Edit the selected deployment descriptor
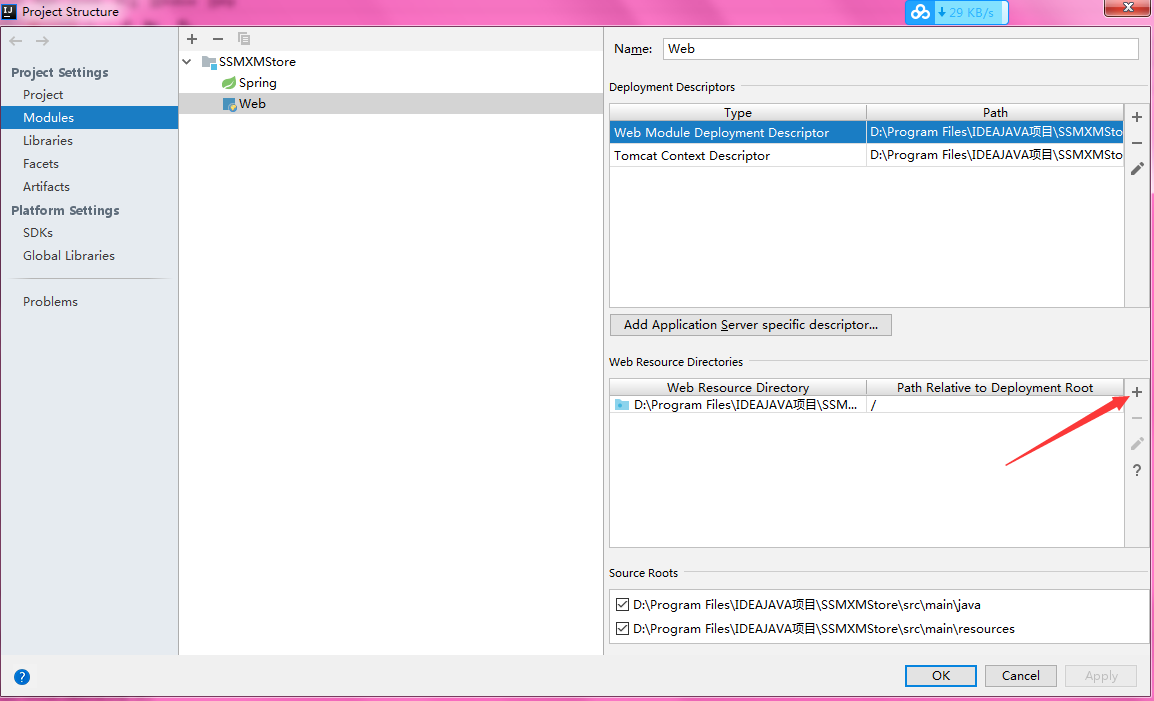This screenshot has height=701, width=1154. pyautogui.click(x=1137, y=169)
